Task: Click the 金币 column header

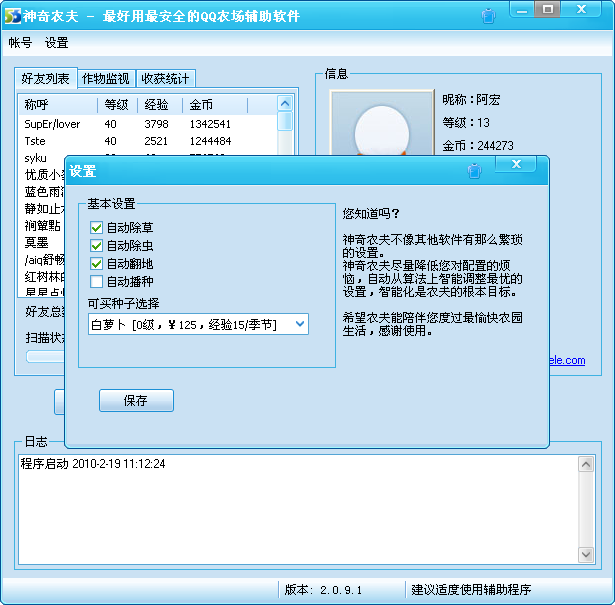Action: pos(215,105)
